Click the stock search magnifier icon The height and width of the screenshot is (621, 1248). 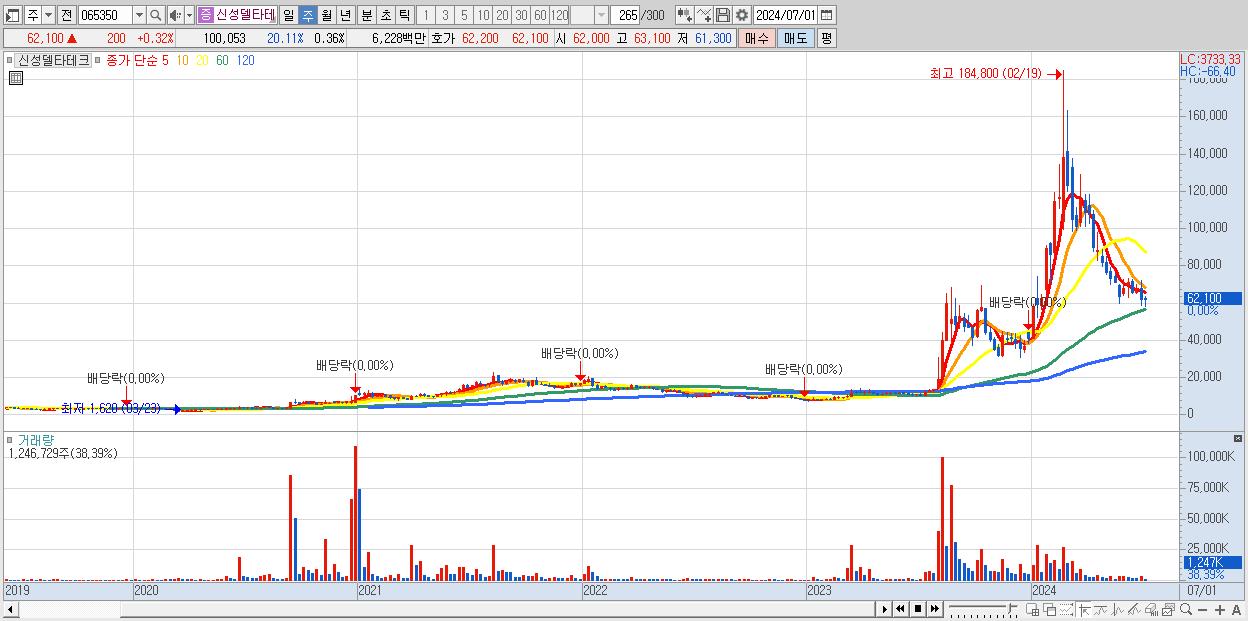click(x=156, y=15)
